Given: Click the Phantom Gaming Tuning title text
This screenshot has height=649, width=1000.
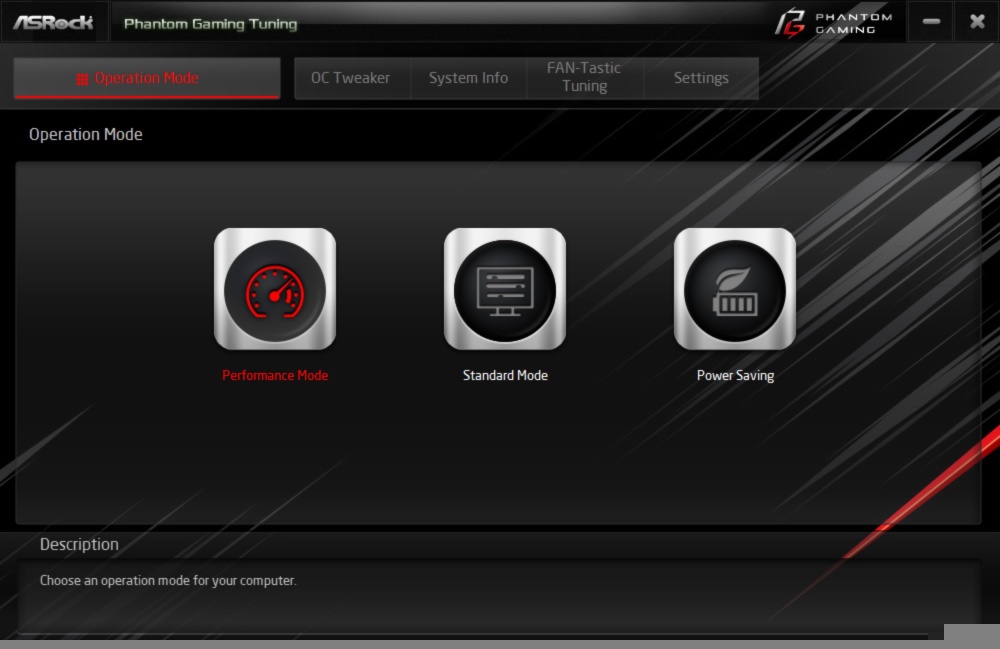Looking at the screenshot, I should click(x=210, y=24).
